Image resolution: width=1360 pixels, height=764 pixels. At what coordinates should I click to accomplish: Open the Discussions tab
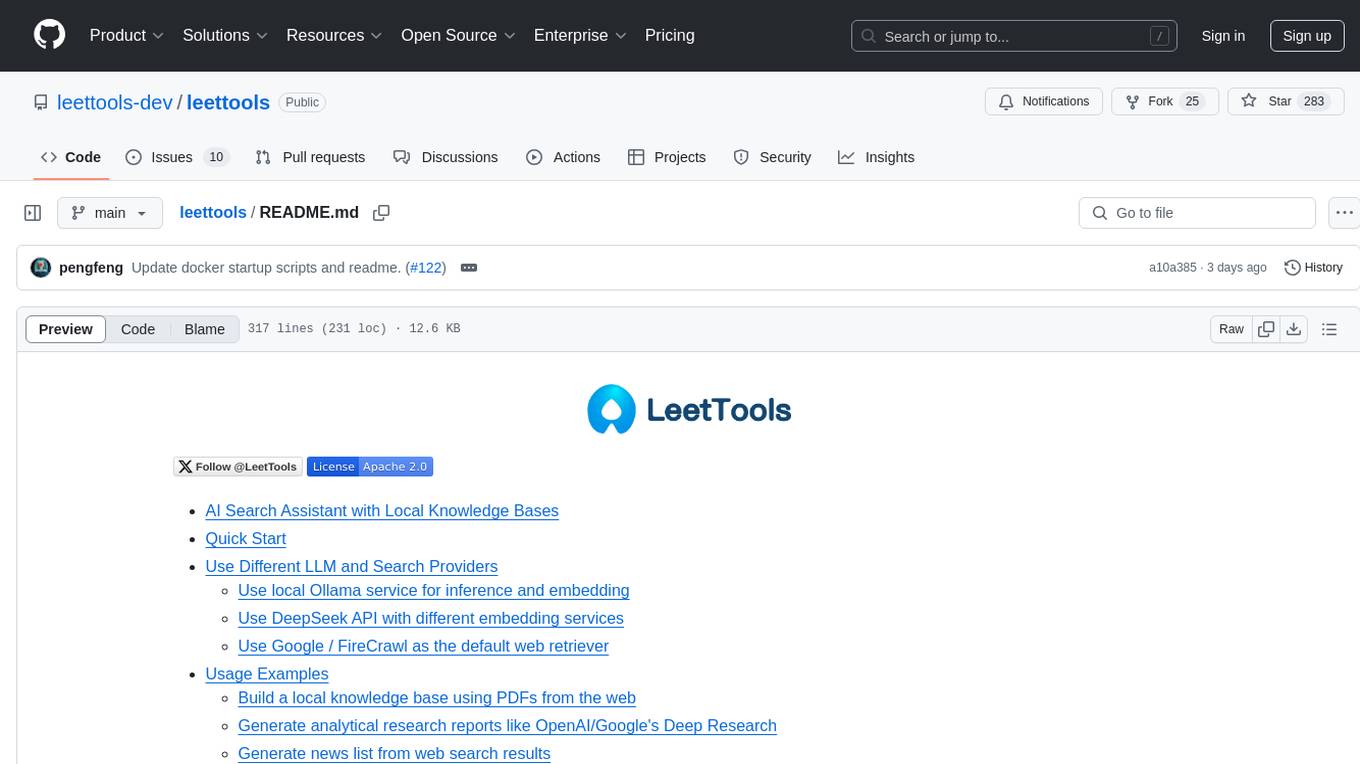(x=445, y=157)
